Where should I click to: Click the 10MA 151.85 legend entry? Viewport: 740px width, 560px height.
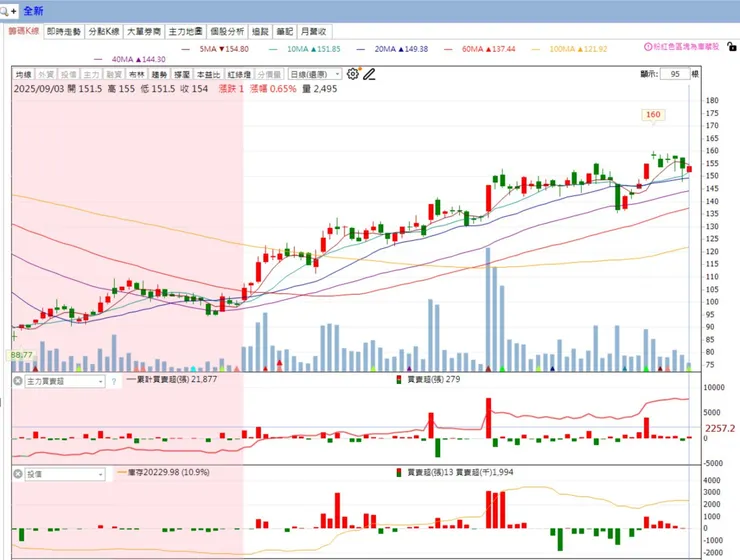305,49
